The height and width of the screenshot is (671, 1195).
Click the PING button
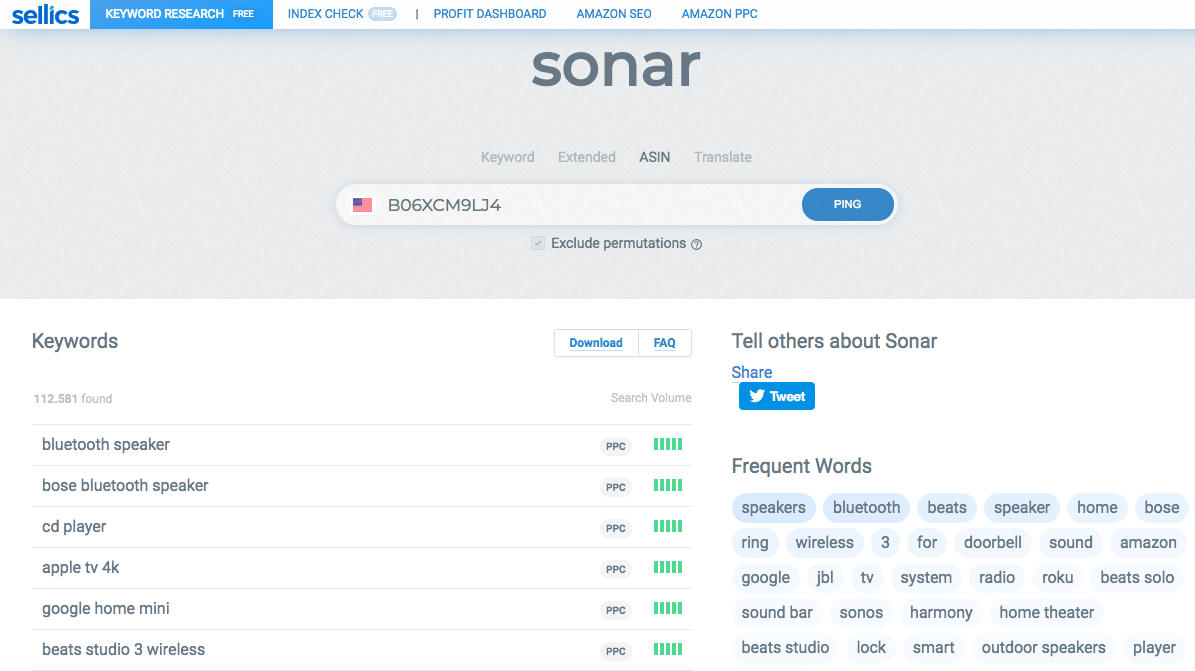point(847,204)
